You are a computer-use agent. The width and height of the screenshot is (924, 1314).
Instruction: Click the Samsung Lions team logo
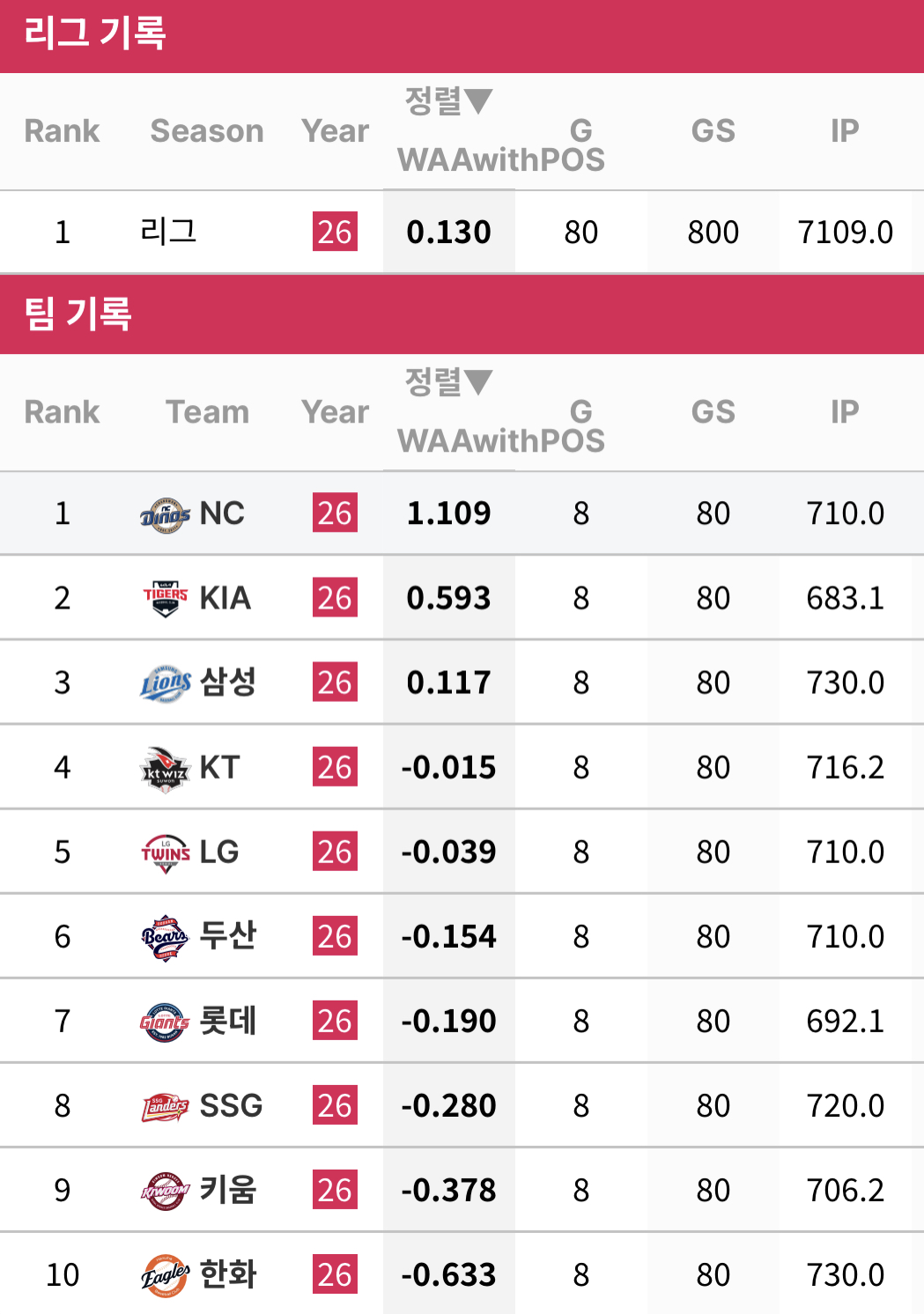[165, 683]
